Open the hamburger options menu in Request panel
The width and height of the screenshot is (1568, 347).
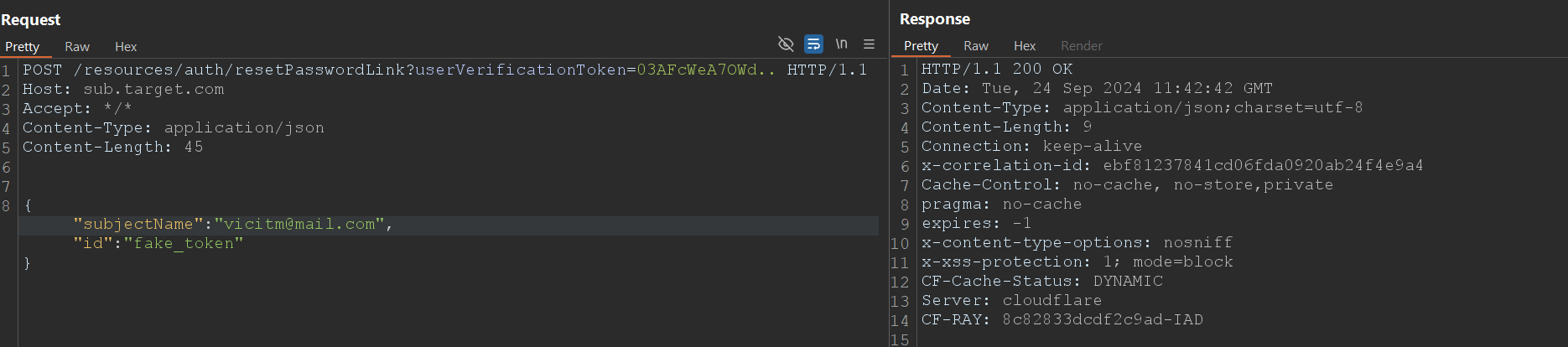[x=869, y=44]
